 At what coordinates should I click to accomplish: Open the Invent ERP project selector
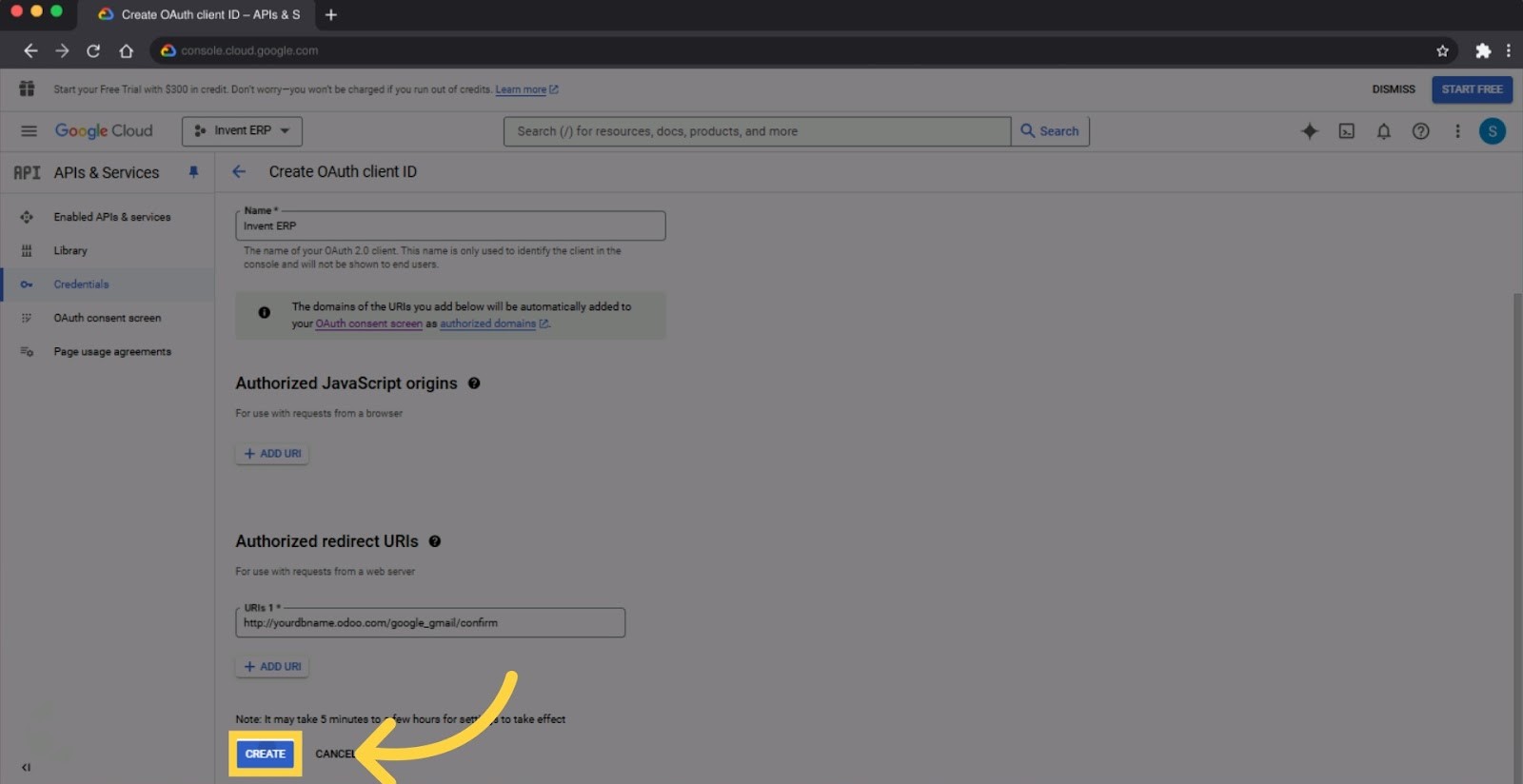pos(242,130)
